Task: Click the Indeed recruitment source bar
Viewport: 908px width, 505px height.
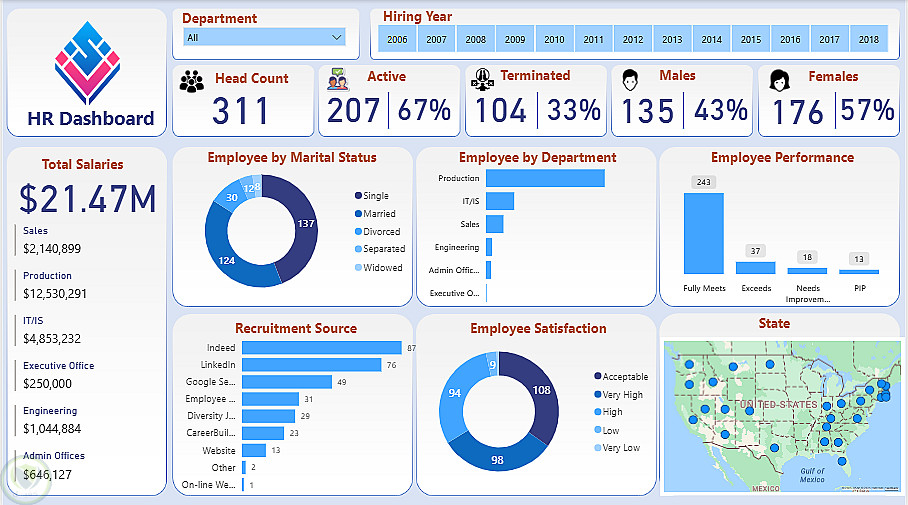Action: click(322, 347)
